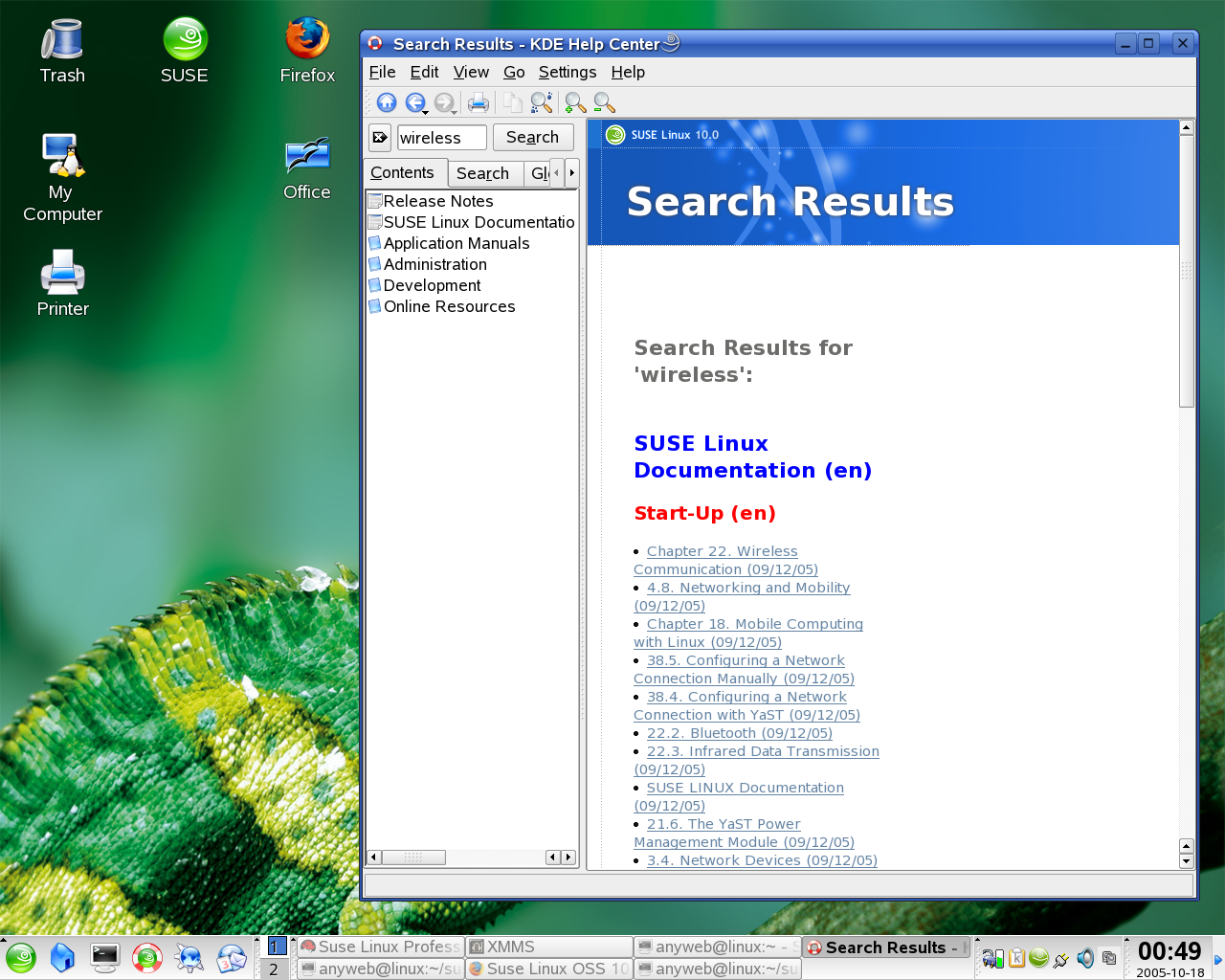The height and width of the screenshot is (980, 1225).
Task: Open 22.3 Infrared Data Transmission link
Action: click(756, 760)
